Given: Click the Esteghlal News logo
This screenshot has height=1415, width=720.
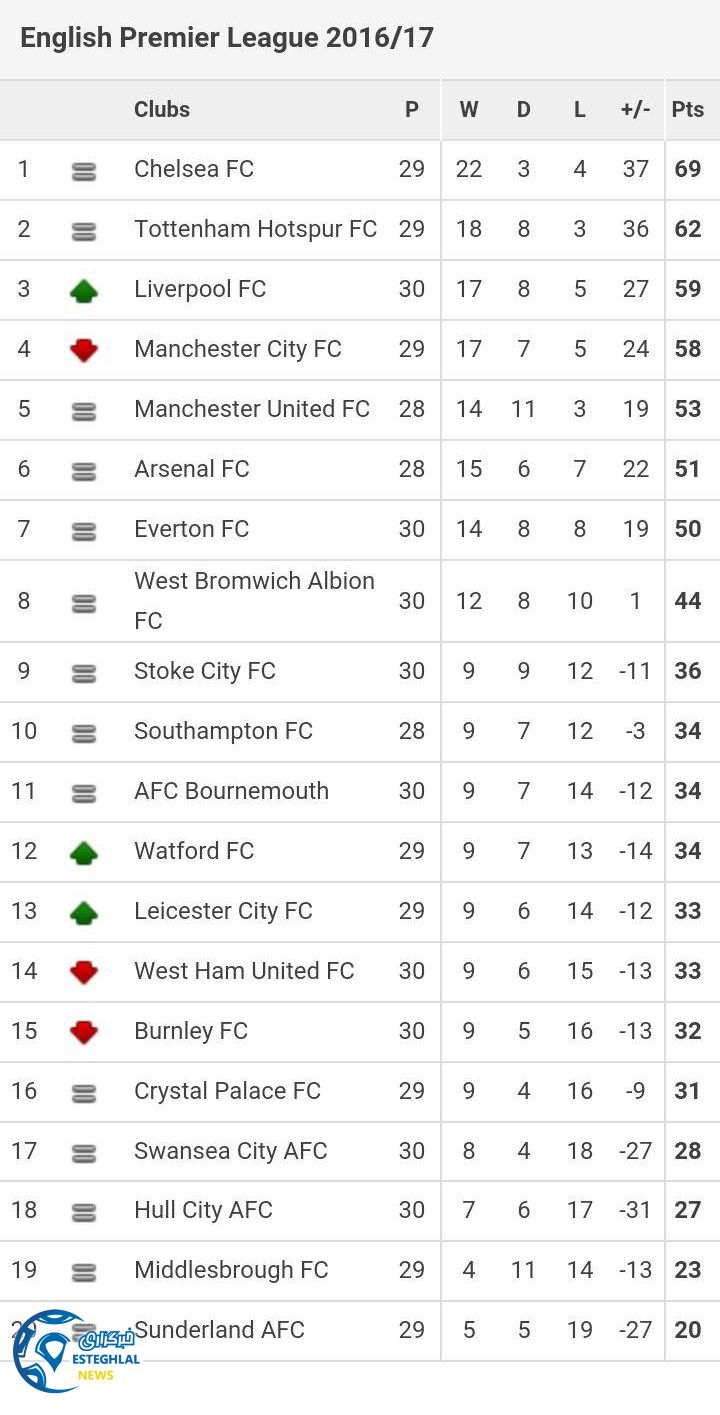Looking at the screenshot, I should coord(75,1352).
